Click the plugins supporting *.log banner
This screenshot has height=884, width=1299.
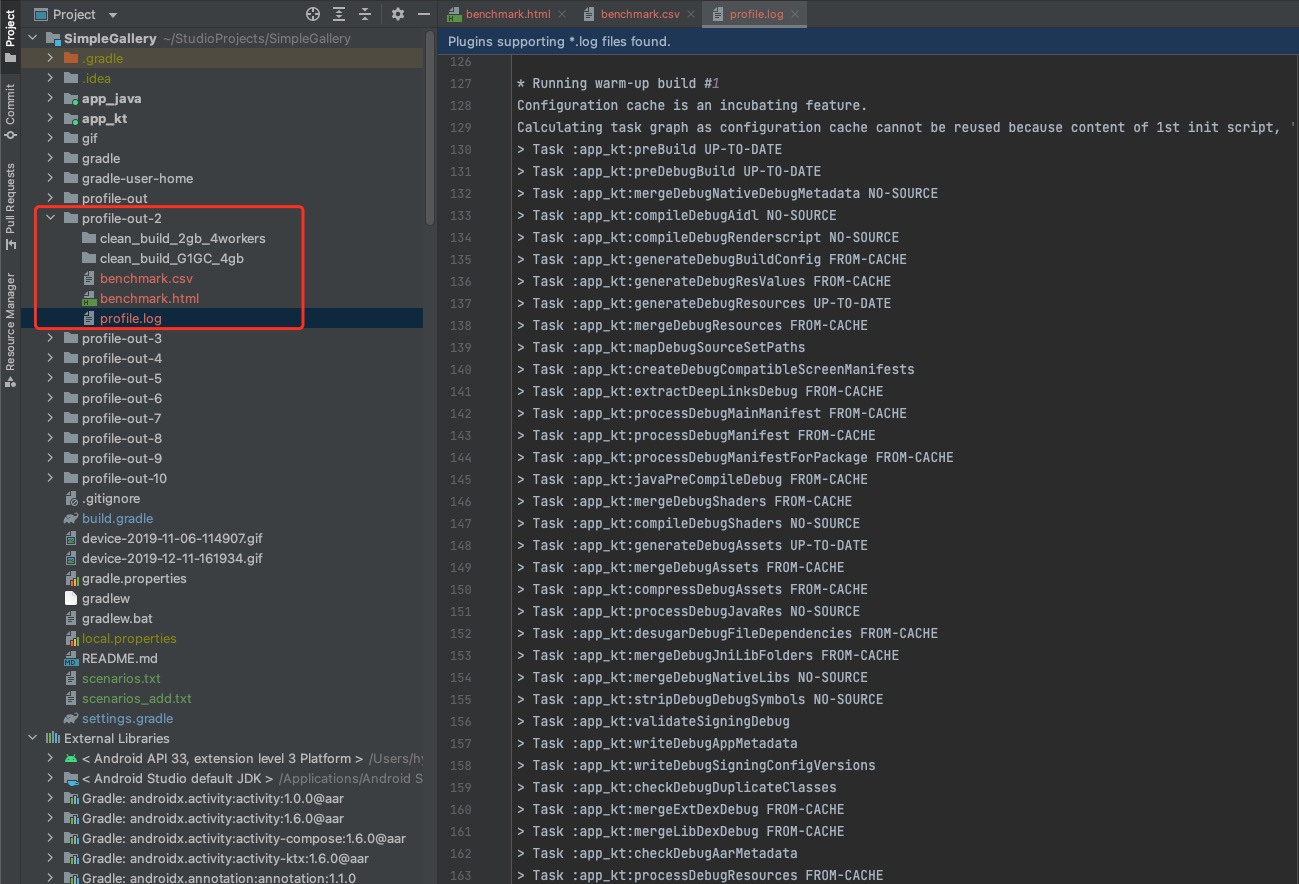[x=868, y=42]
